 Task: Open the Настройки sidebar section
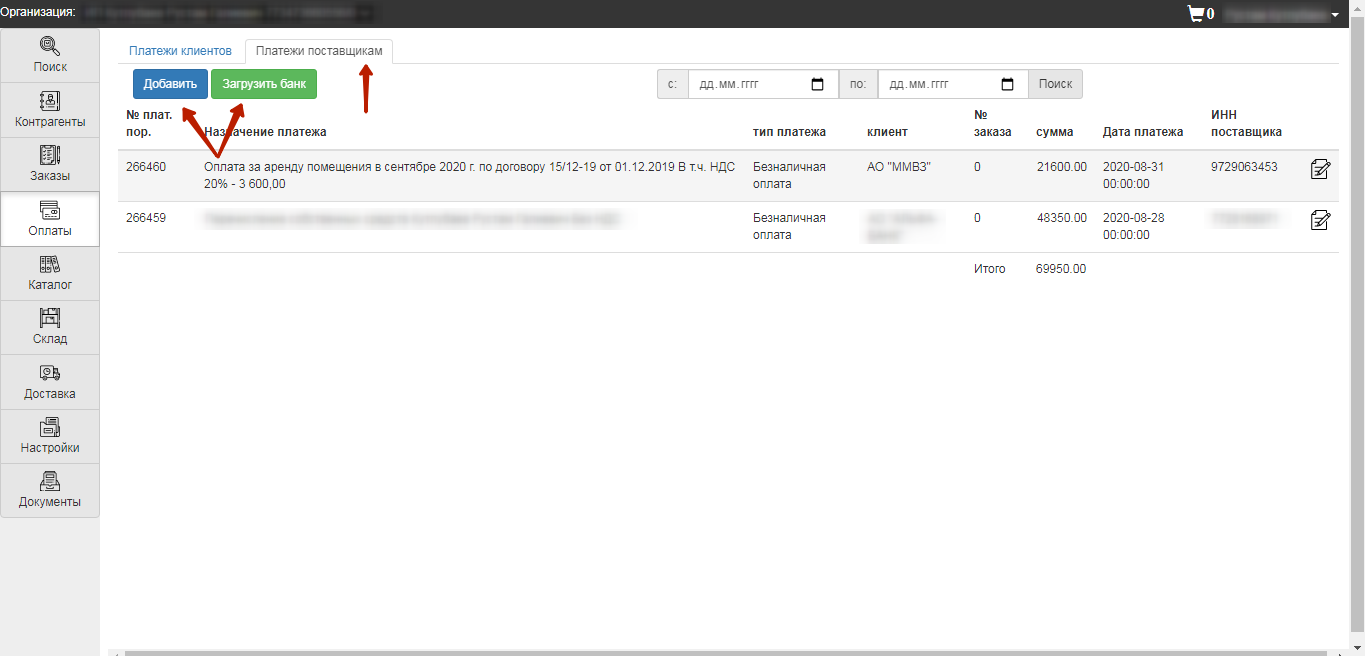50,437
